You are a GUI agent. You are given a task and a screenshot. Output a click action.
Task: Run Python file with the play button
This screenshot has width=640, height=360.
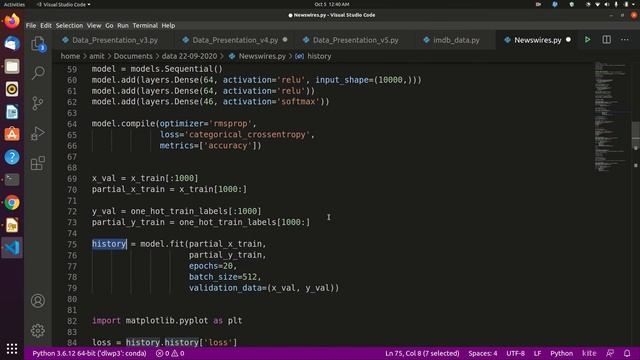coord(587,40)
